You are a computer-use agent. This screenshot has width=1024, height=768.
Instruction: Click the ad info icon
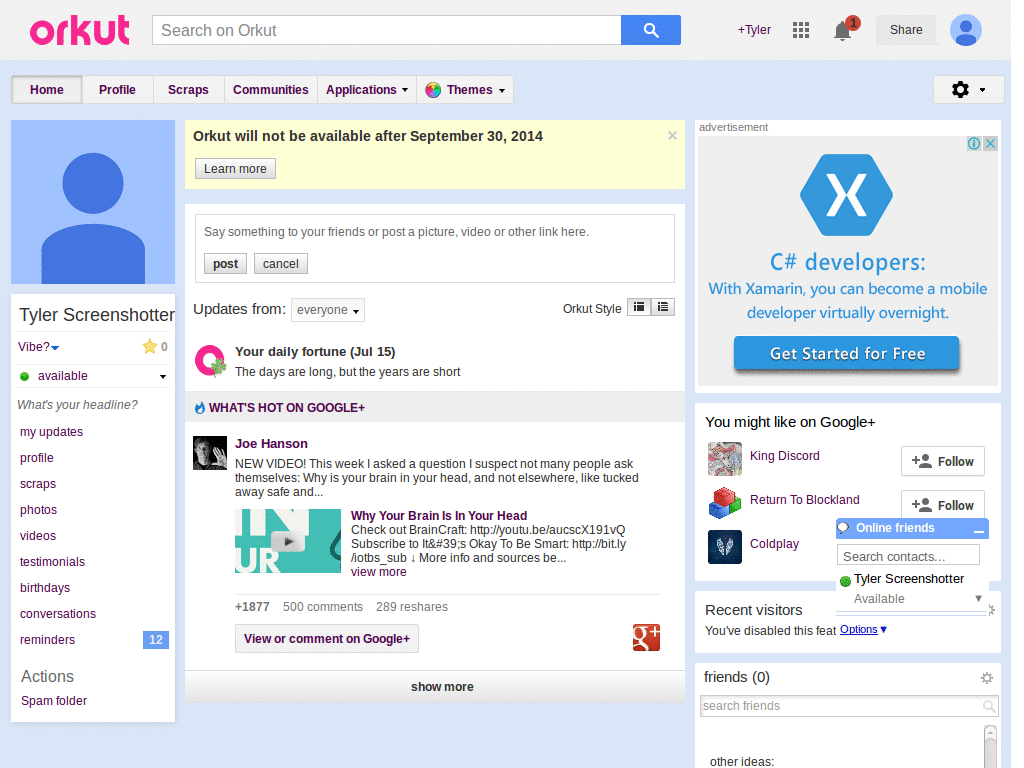[x=974, y=144]
